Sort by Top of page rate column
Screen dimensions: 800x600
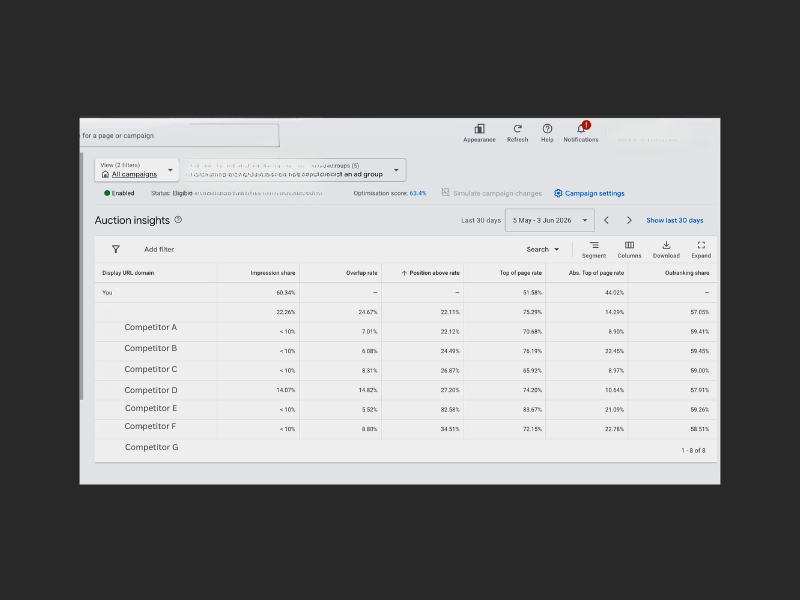click(520, 273)
